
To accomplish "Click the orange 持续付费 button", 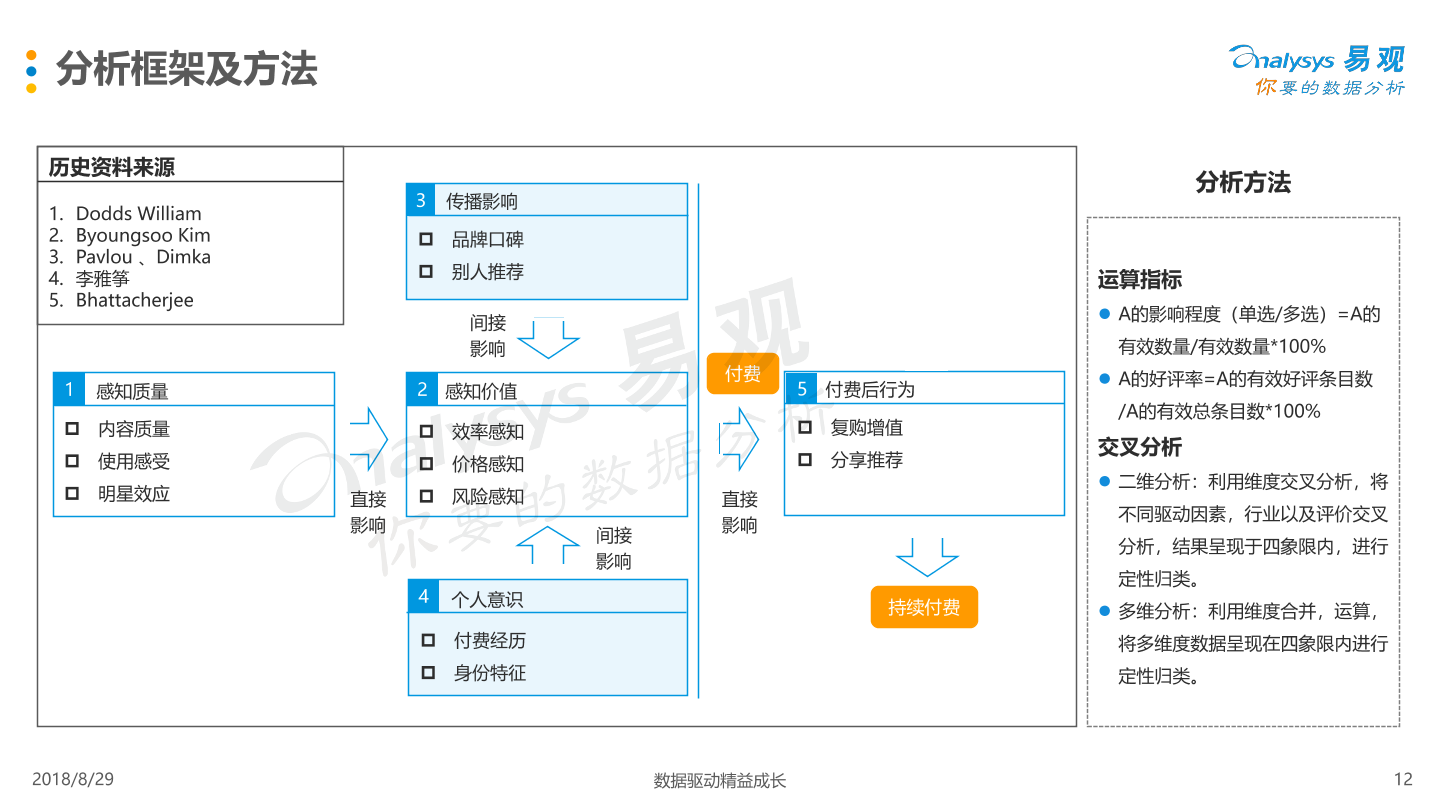I will (924, 607).
